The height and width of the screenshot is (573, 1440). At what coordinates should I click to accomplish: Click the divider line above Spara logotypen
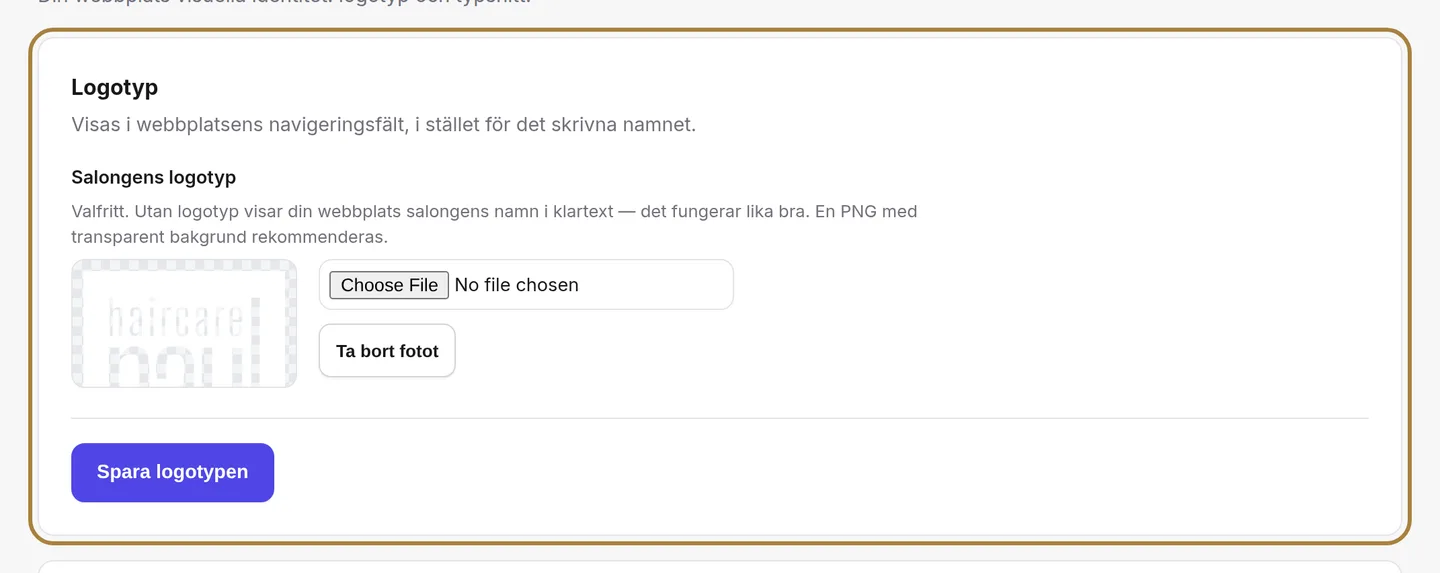tap(719, 418)
